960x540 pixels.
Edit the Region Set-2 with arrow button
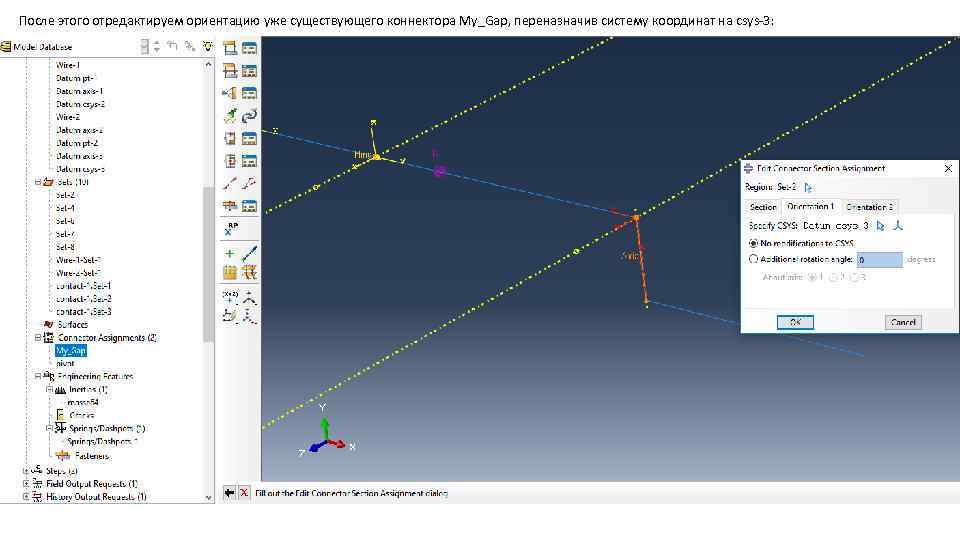click(808, 187)
